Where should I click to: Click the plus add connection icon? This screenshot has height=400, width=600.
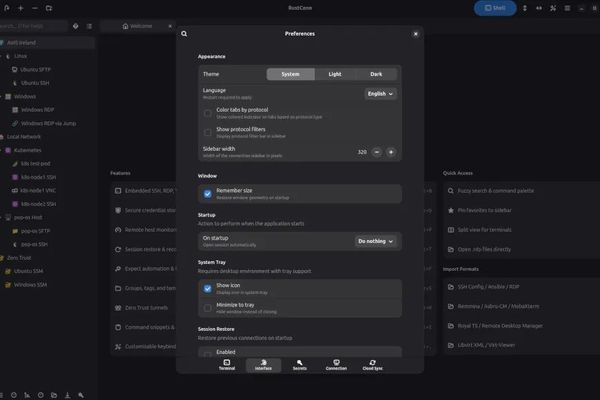[21, 8]
